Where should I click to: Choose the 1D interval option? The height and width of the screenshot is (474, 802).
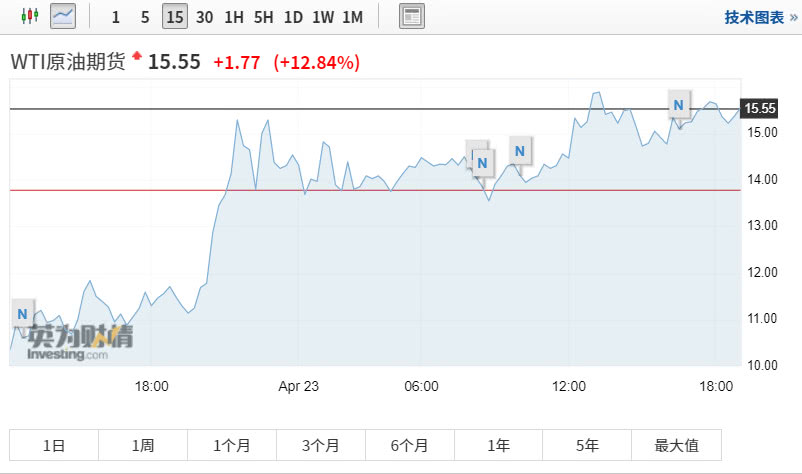coord(293,17)
